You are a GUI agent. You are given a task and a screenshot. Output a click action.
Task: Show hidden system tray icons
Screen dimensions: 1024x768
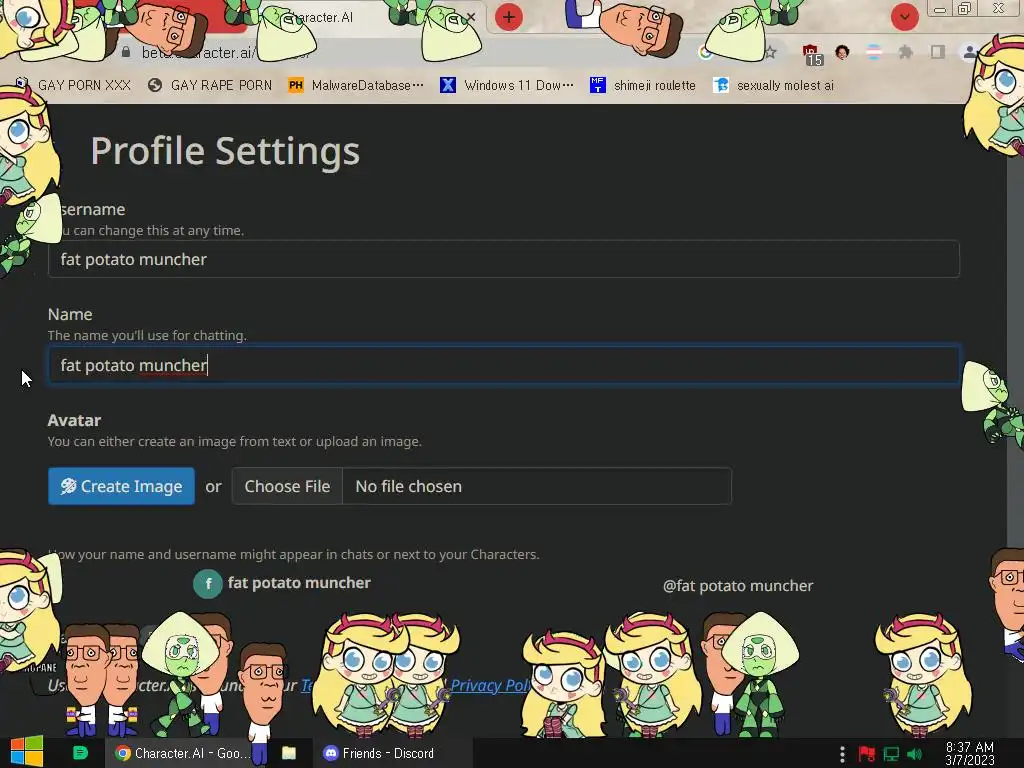[842, 754]
